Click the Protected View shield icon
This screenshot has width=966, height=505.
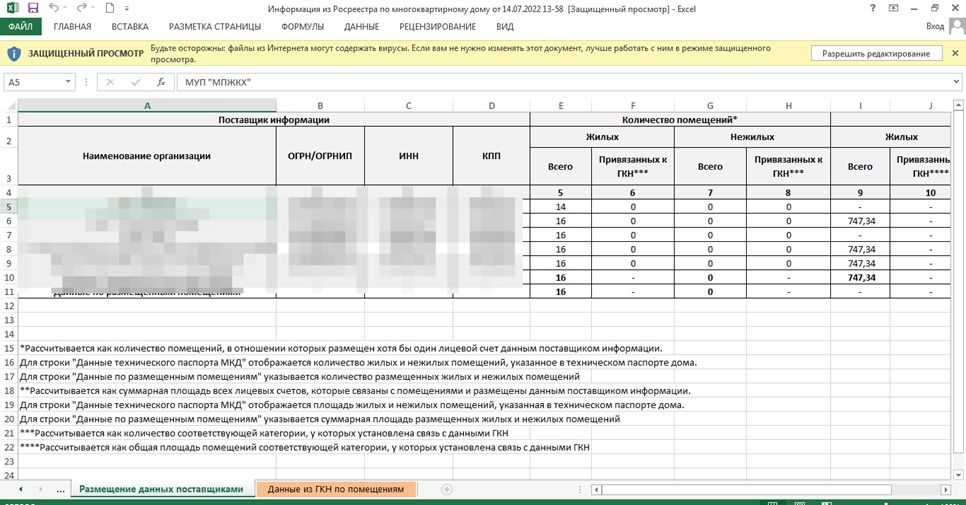[14, 54]
